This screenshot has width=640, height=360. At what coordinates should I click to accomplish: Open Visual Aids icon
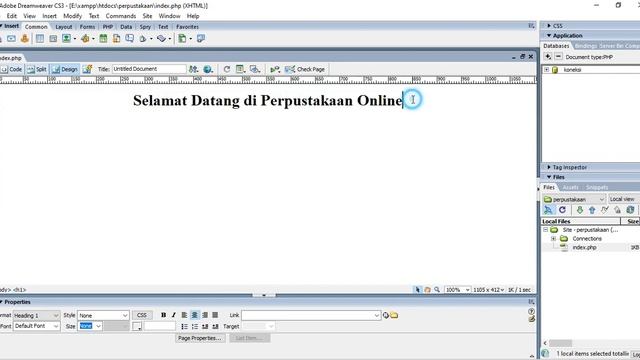click(254, 69)
